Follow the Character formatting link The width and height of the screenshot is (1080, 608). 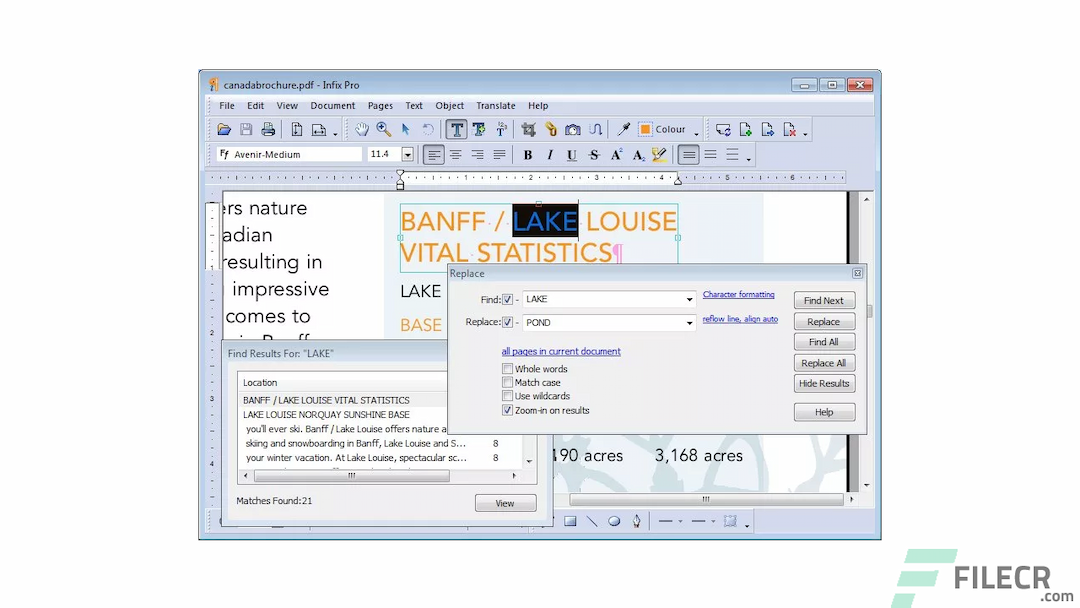coord(738,294)
